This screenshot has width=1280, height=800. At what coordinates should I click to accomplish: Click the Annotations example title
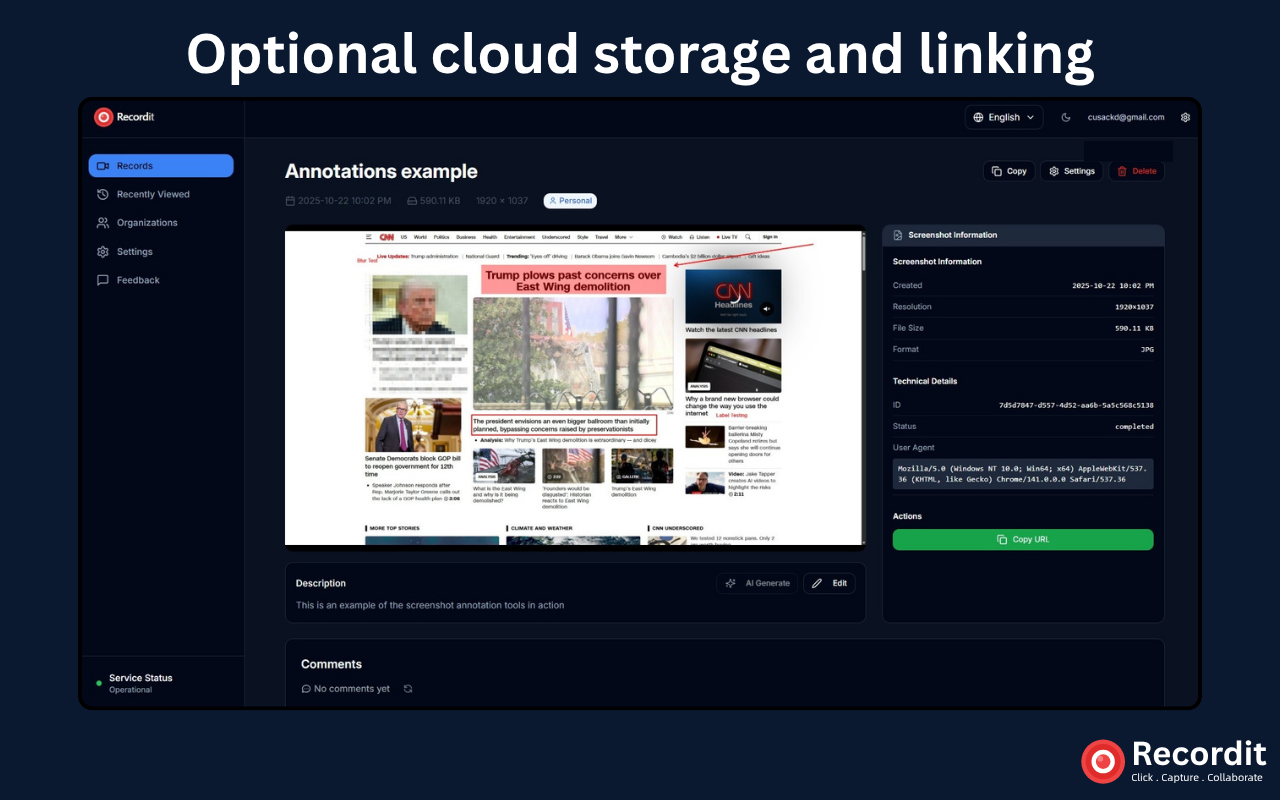pos(381,171)
